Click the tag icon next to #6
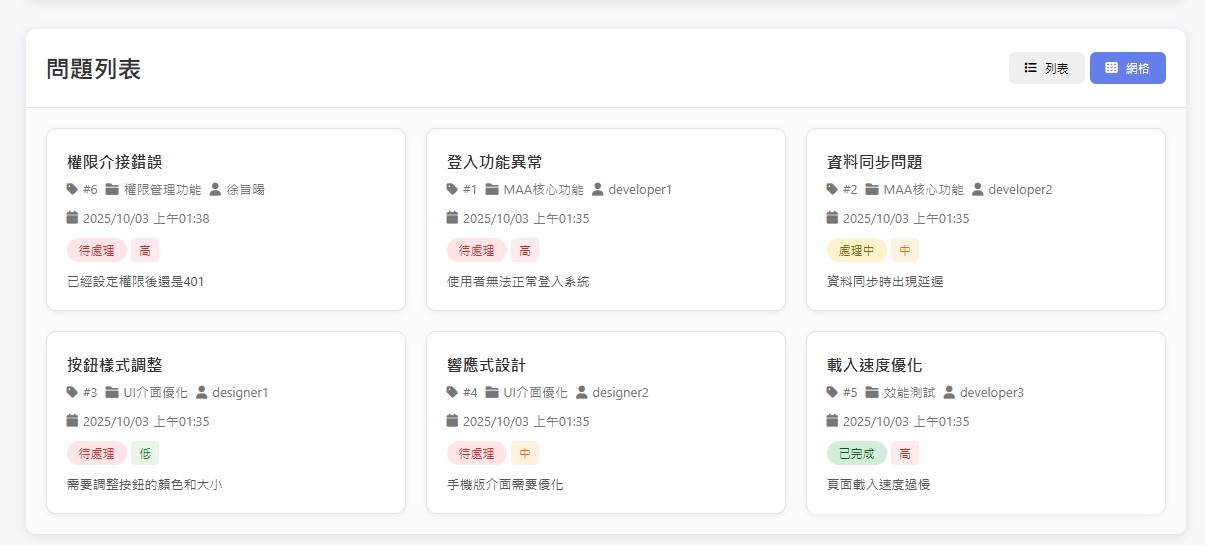1205x545 pixels. (x=72, y=189)
